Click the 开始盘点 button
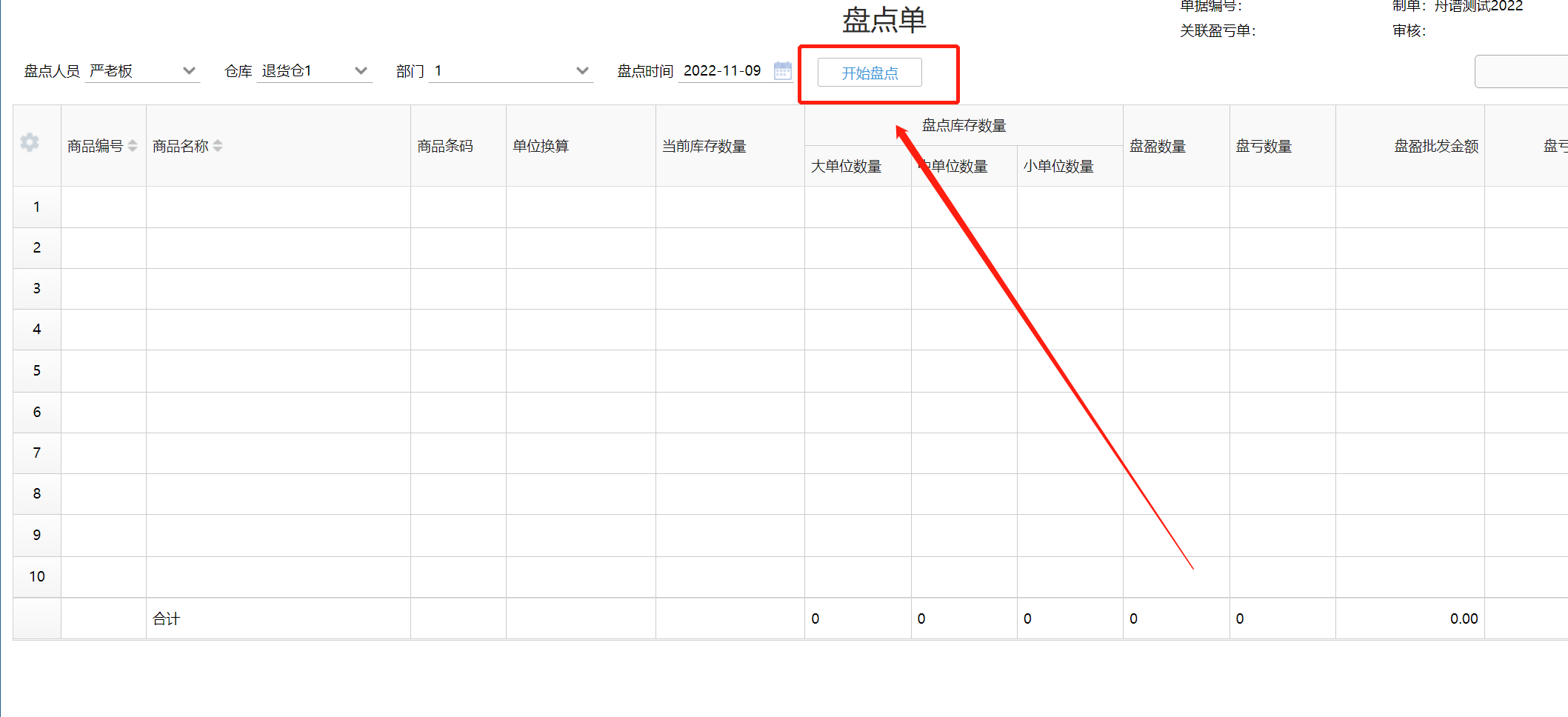 [x=870, y=73]
